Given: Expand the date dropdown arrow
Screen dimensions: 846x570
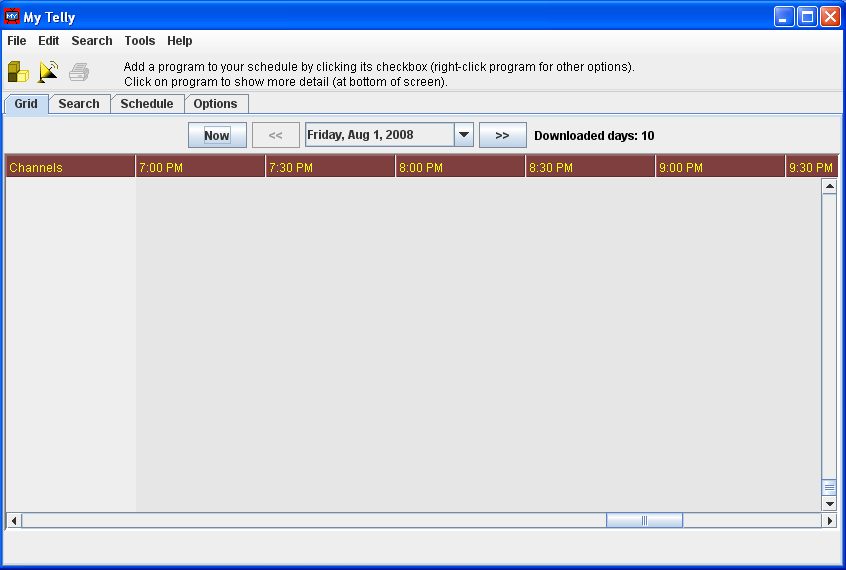Looking at the screenshot, I should 463,135.
